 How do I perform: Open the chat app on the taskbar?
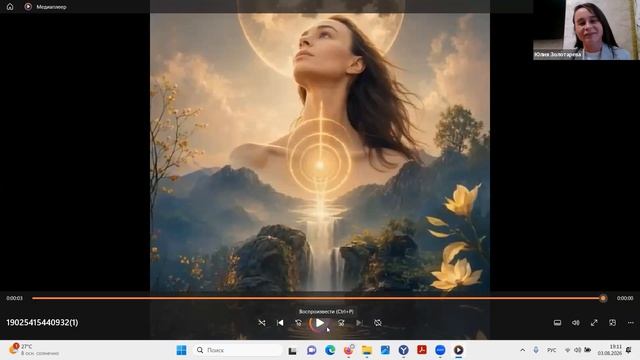point(311,350)
